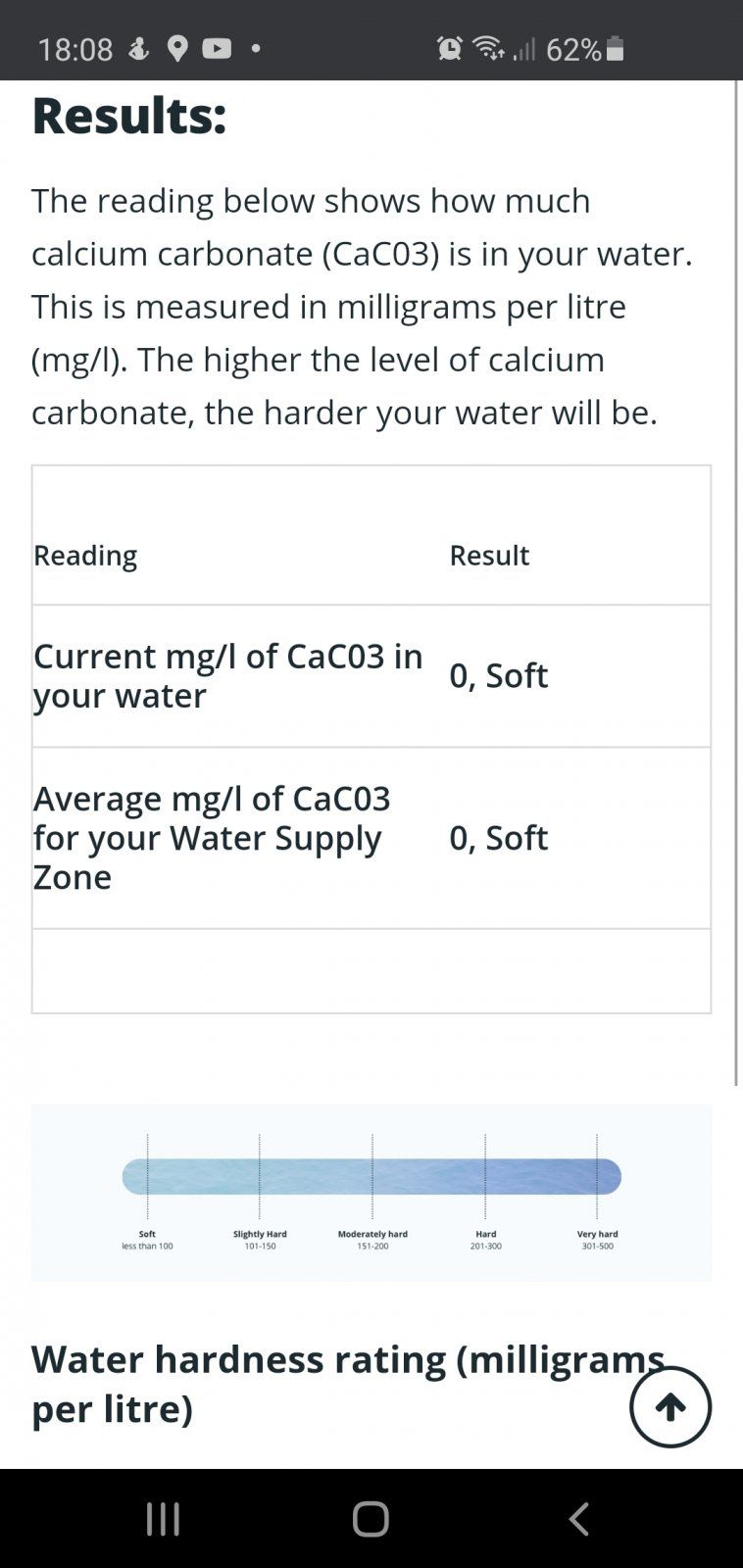Viewport: 743px width, 1568px height.
Task: Tap the Average mg/l Water Supply Zone row
Action: point(371,838)
